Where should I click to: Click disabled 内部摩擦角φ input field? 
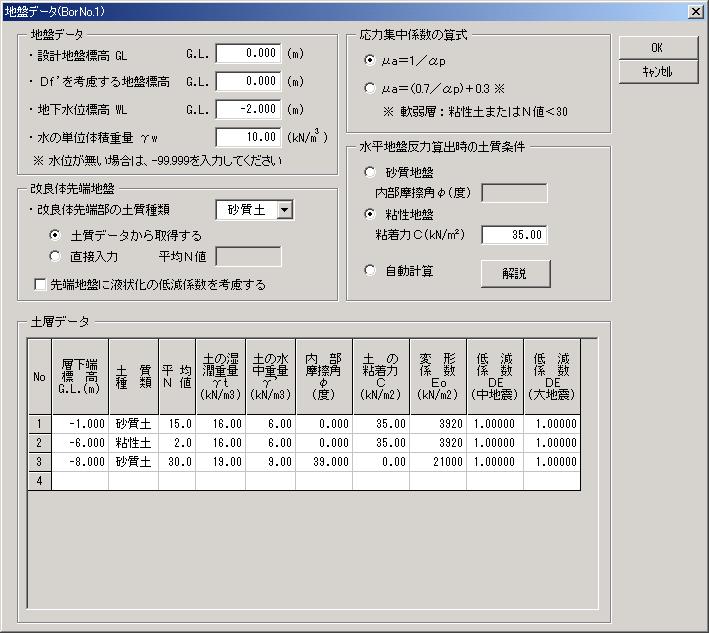pos(514,193)
